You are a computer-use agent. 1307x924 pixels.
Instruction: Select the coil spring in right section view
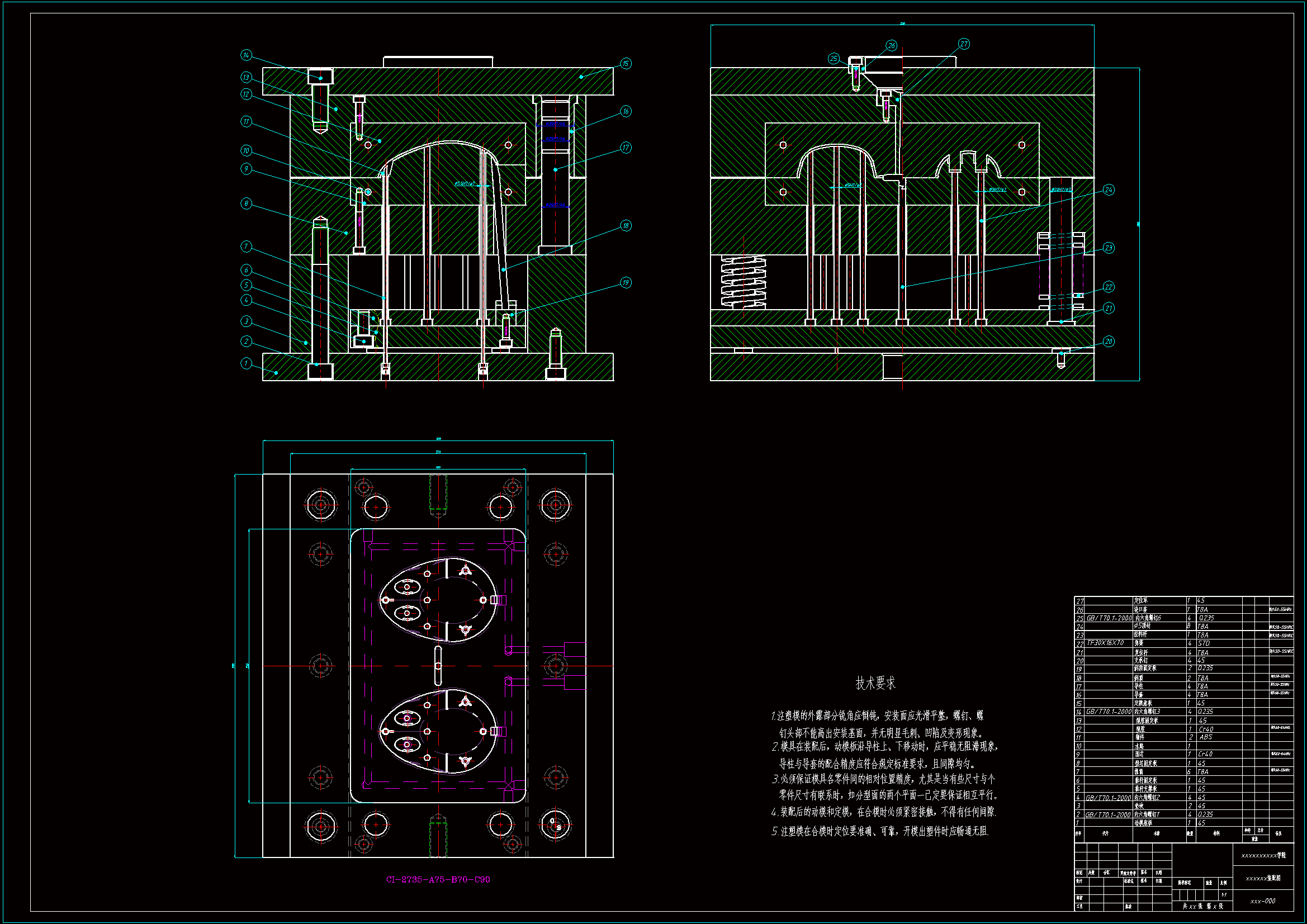coord(744,283)
